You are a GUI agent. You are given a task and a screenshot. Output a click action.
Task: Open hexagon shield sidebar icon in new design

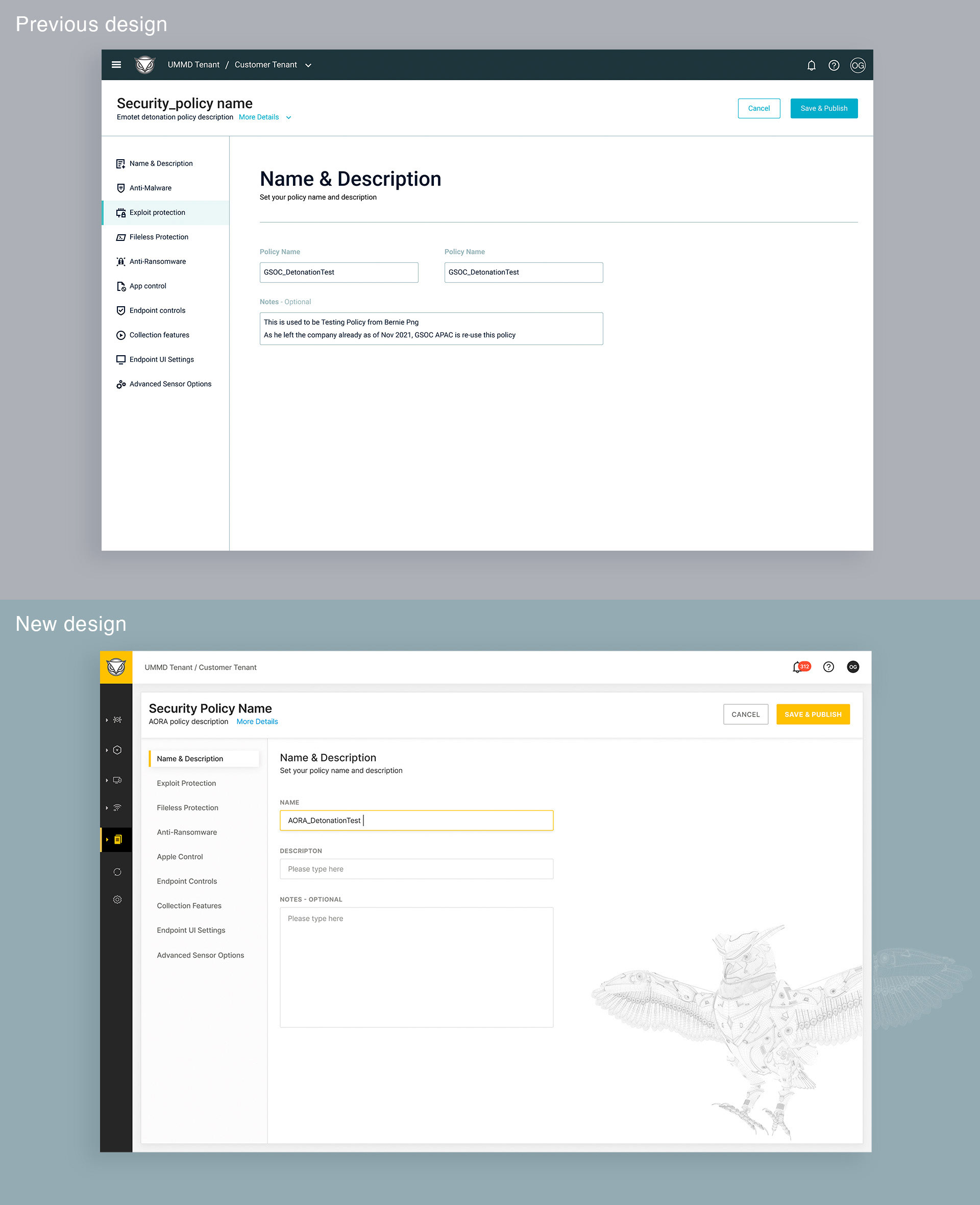click(117, 750)
